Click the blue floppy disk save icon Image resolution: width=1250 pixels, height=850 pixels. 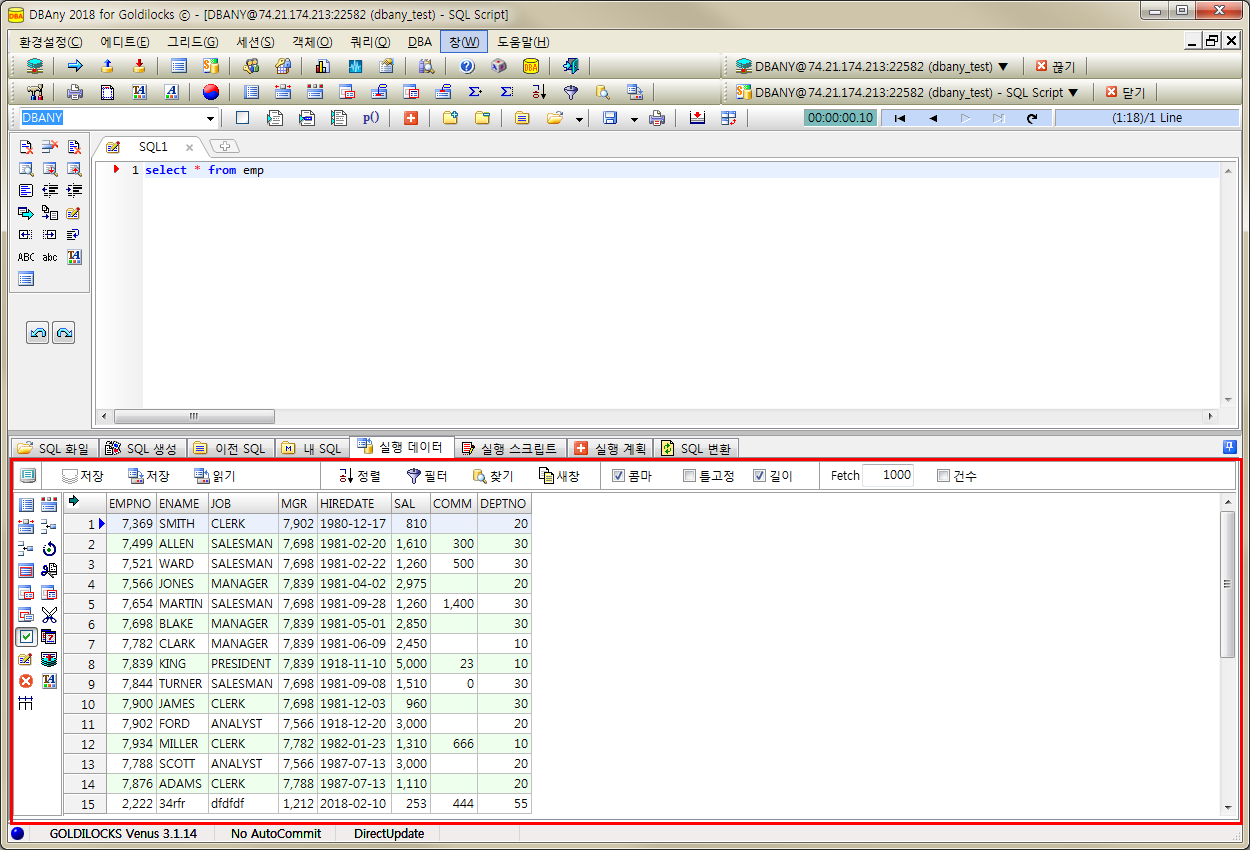click(610, 118)
